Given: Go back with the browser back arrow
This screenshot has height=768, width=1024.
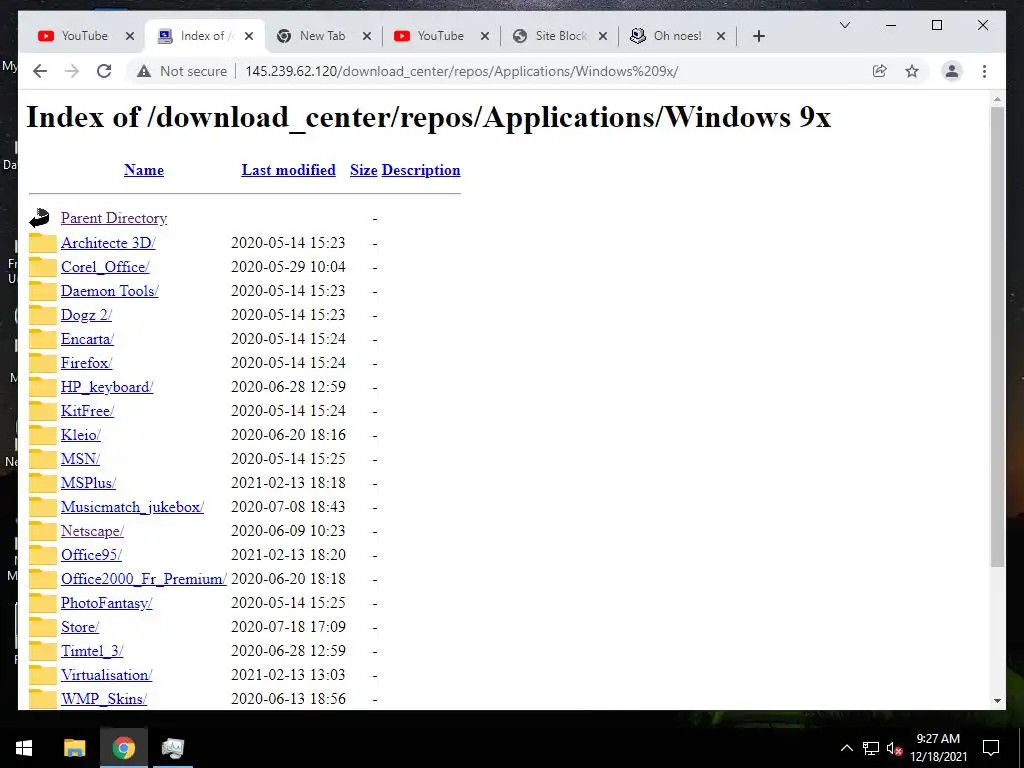Looking at the screenshot, I should [x=40, y=71].
